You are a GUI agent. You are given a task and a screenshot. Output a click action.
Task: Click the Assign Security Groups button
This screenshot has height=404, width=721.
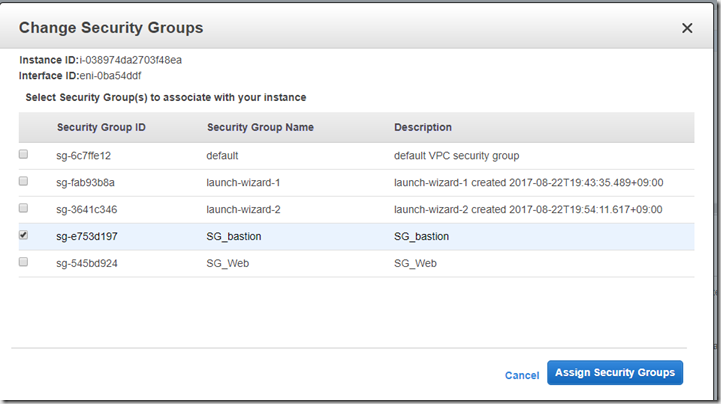(615, 373)
